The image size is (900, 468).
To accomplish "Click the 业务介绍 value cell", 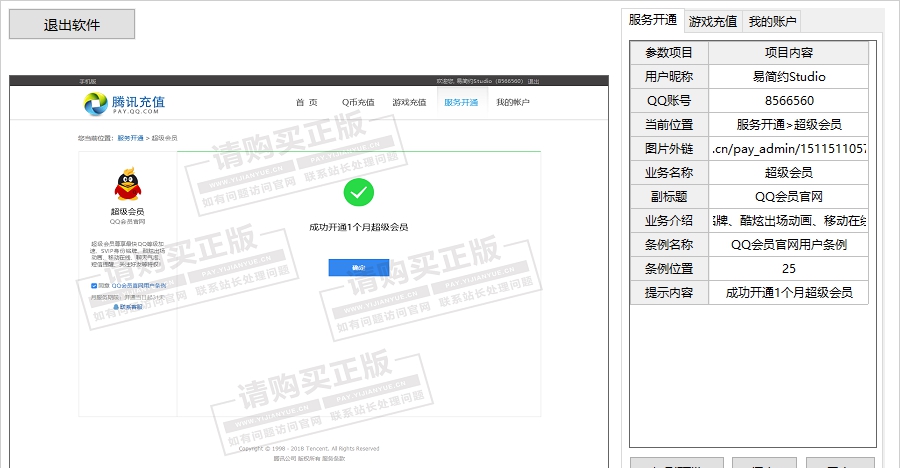I will point(789,221).
